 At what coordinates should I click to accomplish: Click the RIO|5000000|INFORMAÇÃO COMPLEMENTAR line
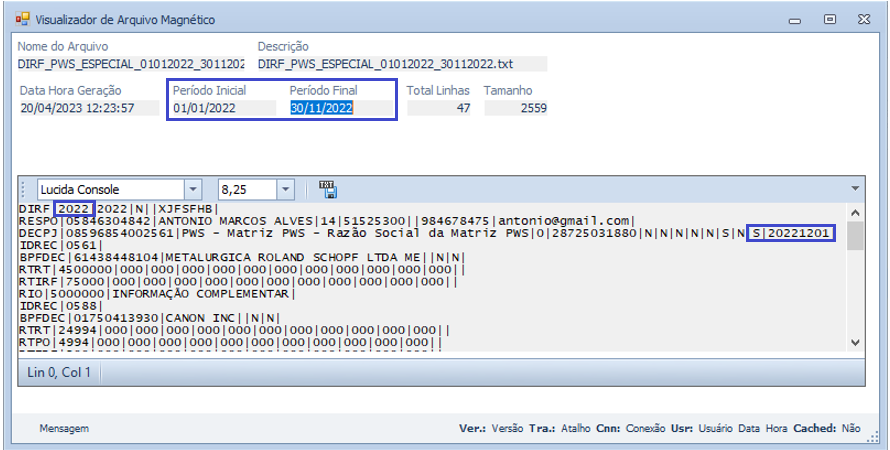157,294
